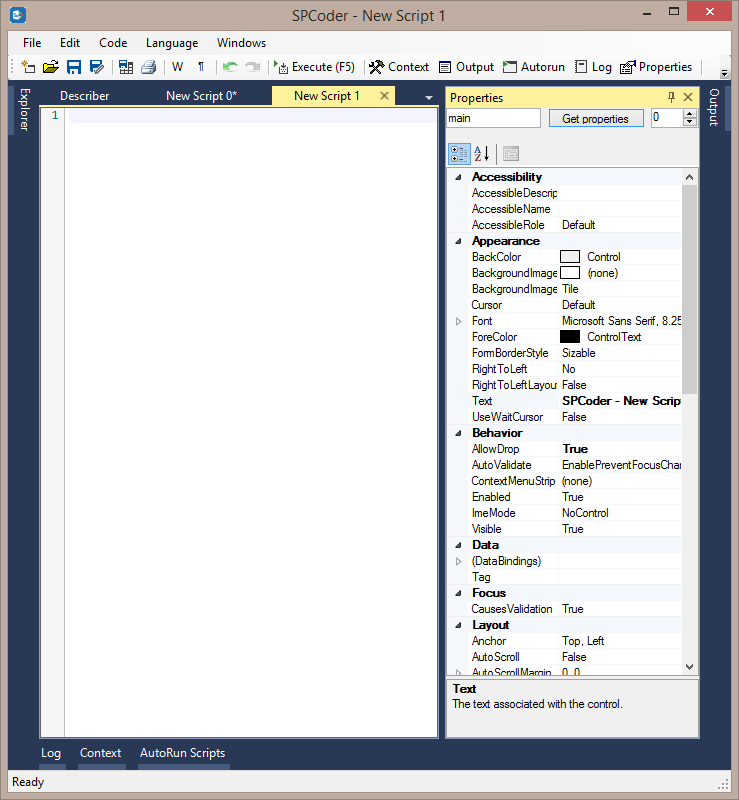The image size is (739, 800).
Task: Decrease the numeric spinner value
Action: tap(689, 122)
